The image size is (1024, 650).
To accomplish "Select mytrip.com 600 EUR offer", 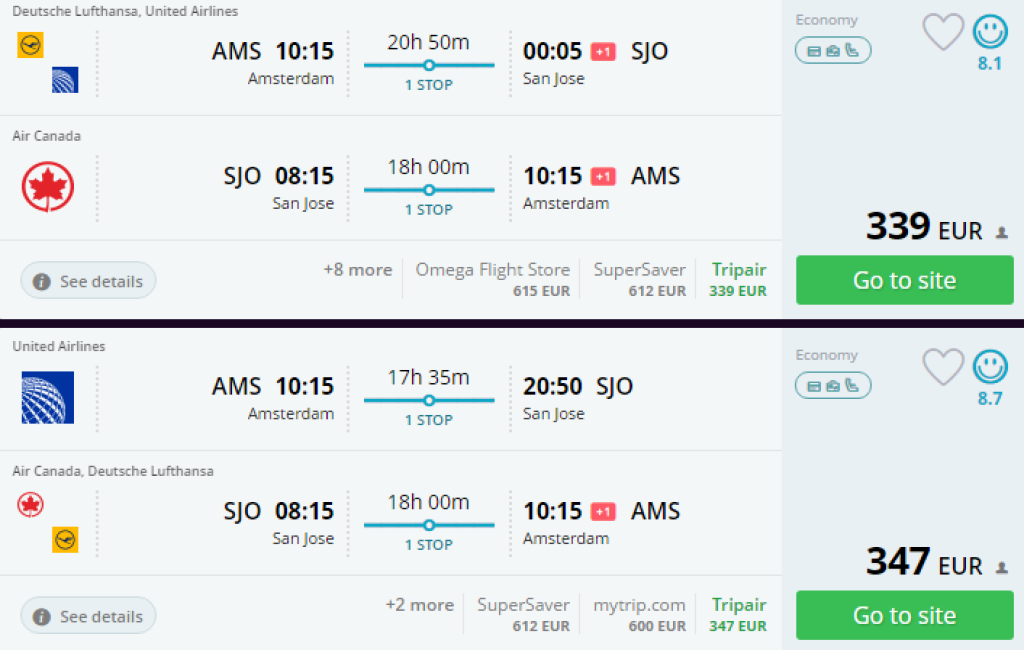I will click(x=639, y=614).
